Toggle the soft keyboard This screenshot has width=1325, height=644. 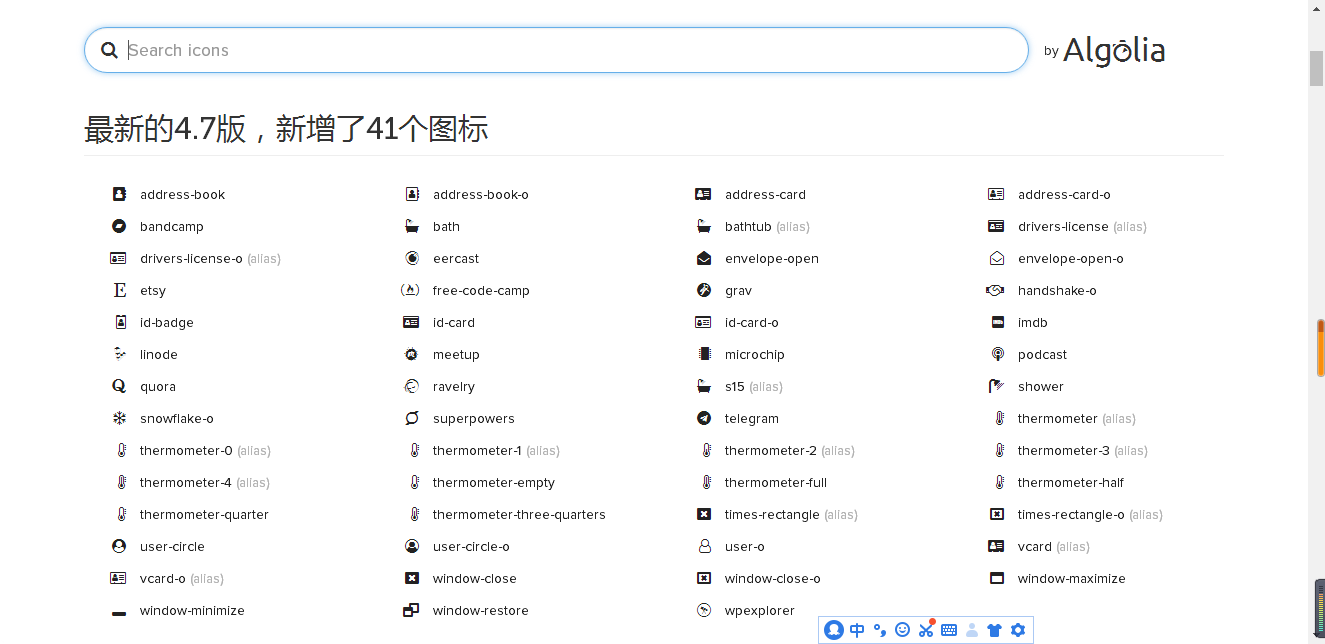[947, 630]
